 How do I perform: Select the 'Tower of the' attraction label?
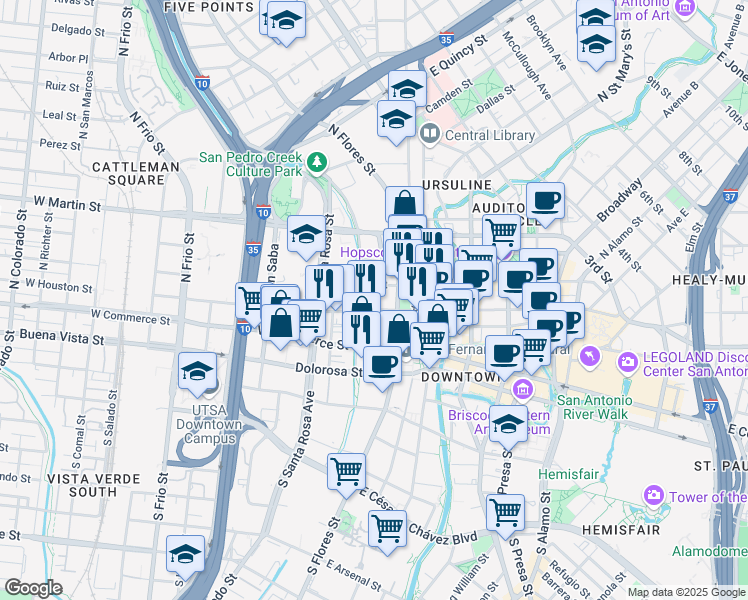708,497
